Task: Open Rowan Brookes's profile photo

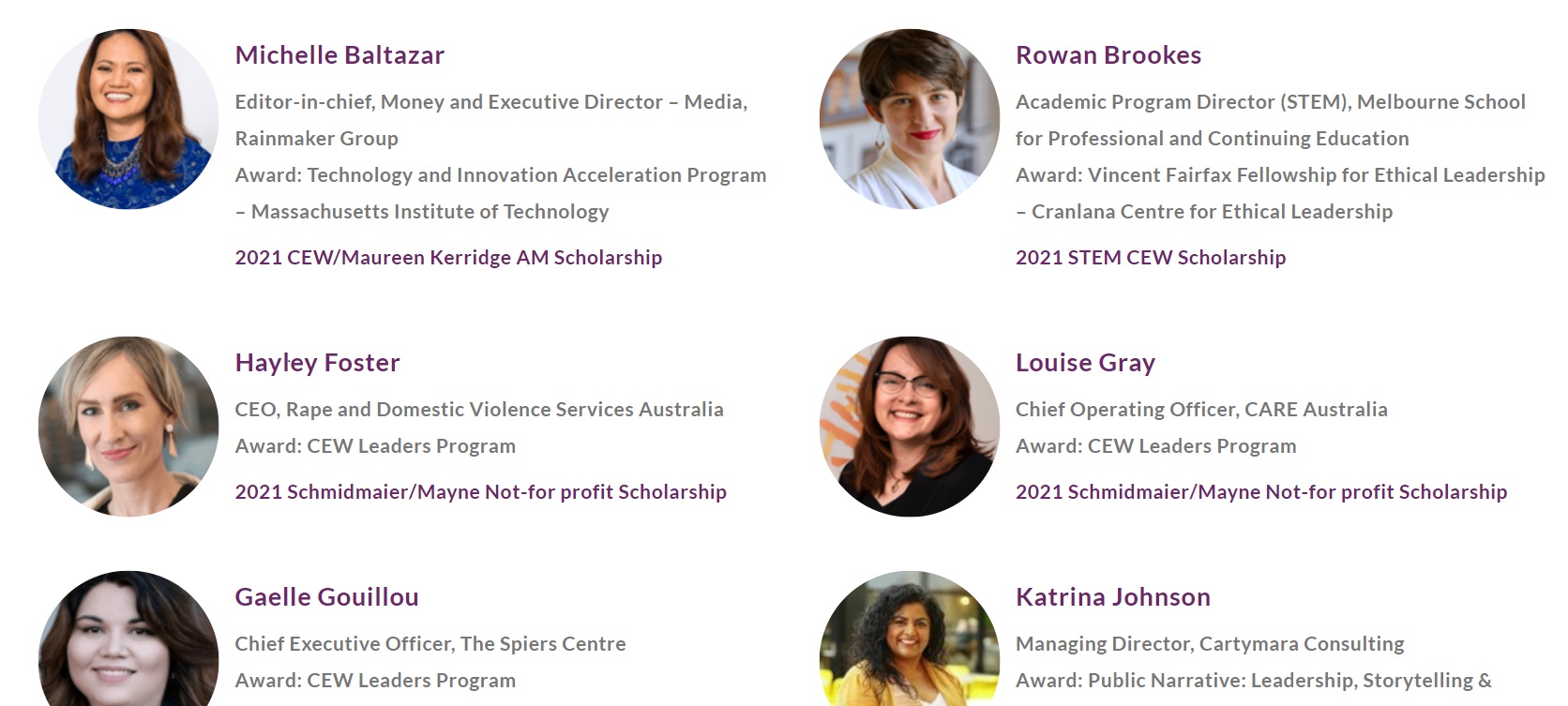Action: (x=910, y=119)
